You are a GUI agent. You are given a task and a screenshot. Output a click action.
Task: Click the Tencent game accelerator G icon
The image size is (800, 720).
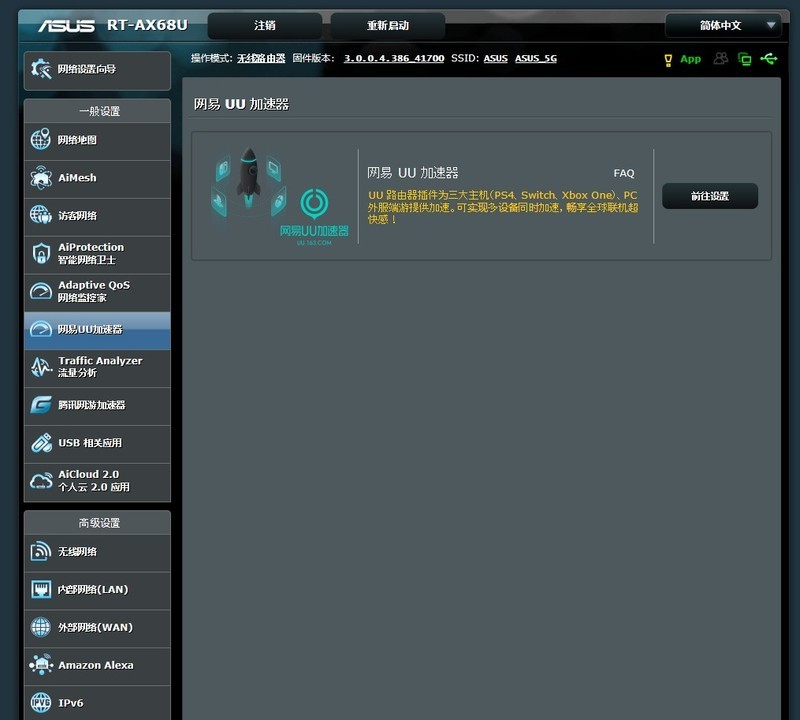pos(41,405)
